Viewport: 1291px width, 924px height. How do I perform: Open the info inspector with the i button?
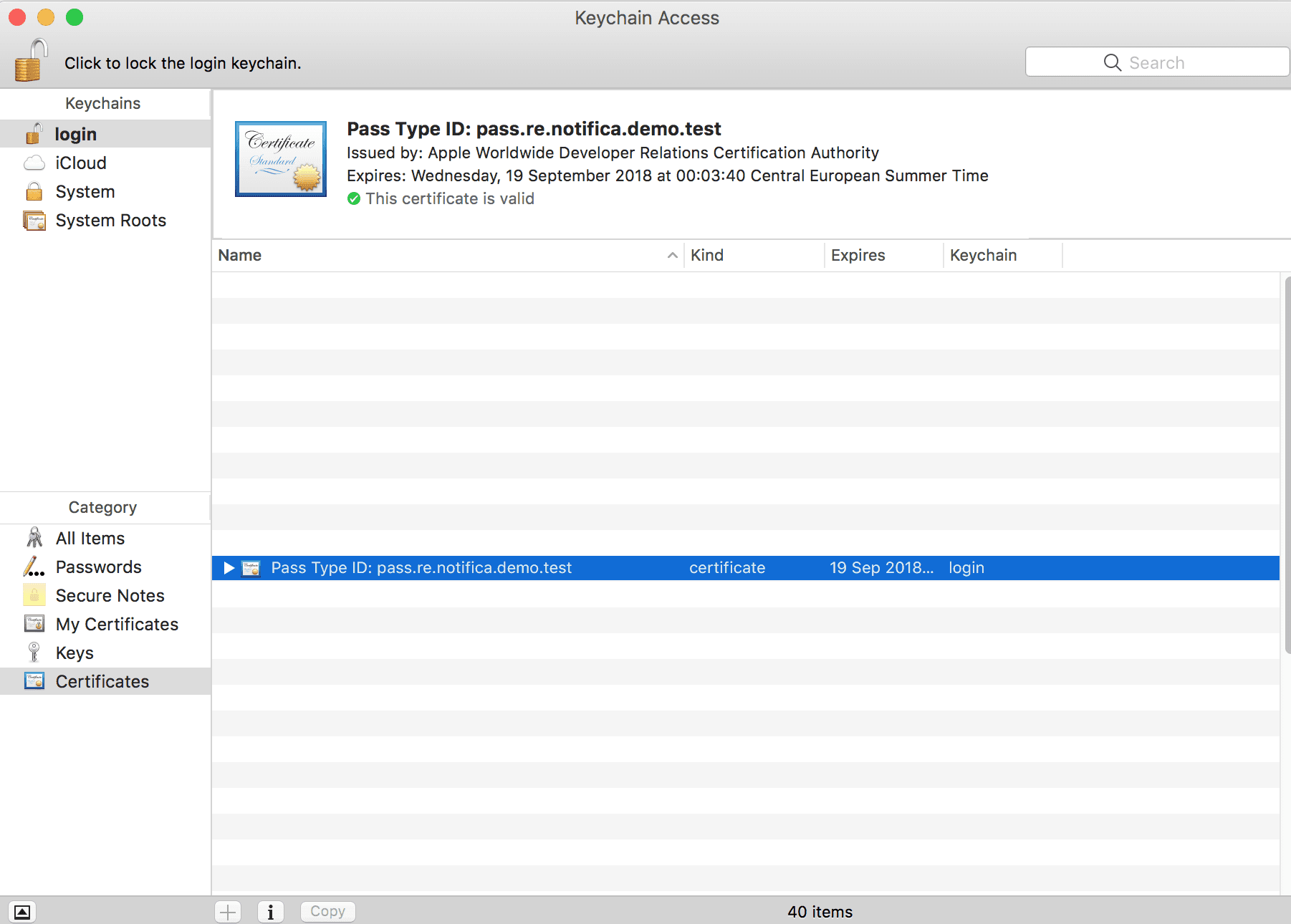271,912
